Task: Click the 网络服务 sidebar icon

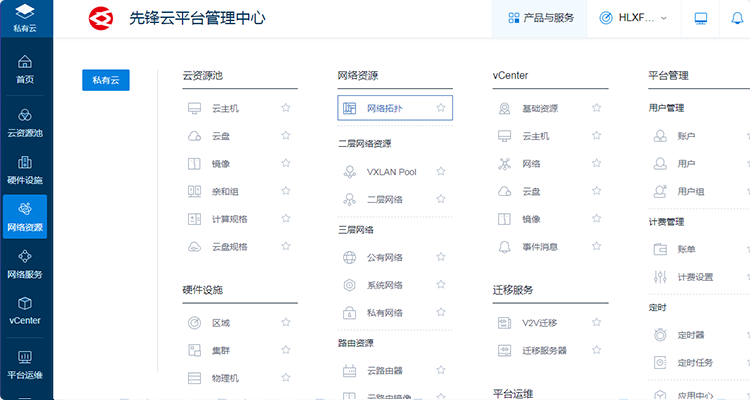Action: 25,263
